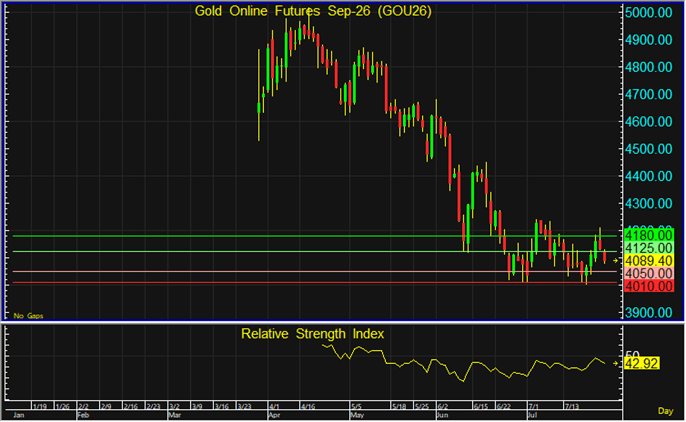Toggle the No Gaps chart setting
686x422 pixels.
click(28, 316)
